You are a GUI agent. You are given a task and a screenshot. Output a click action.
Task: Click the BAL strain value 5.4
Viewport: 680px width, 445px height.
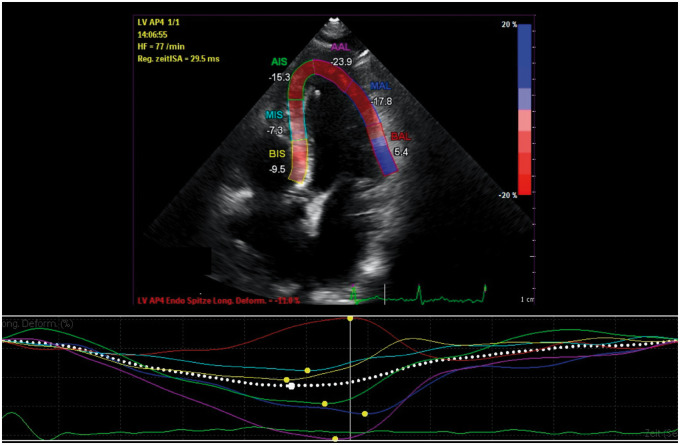click(401, 151)
